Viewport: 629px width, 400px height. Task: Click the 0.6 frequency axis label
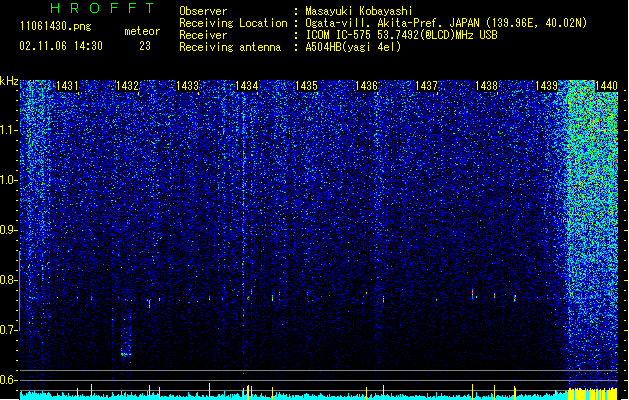point(8,380)
